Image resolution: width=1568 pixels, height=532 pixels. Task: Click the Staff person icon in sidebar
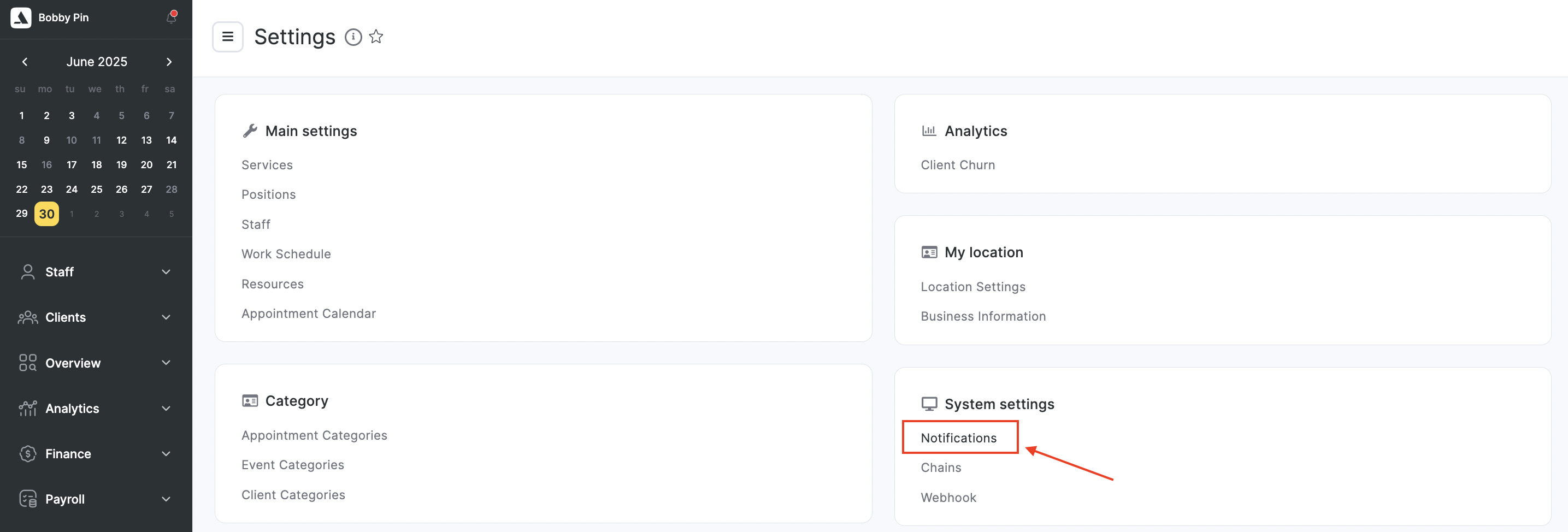tap(27, 271)
